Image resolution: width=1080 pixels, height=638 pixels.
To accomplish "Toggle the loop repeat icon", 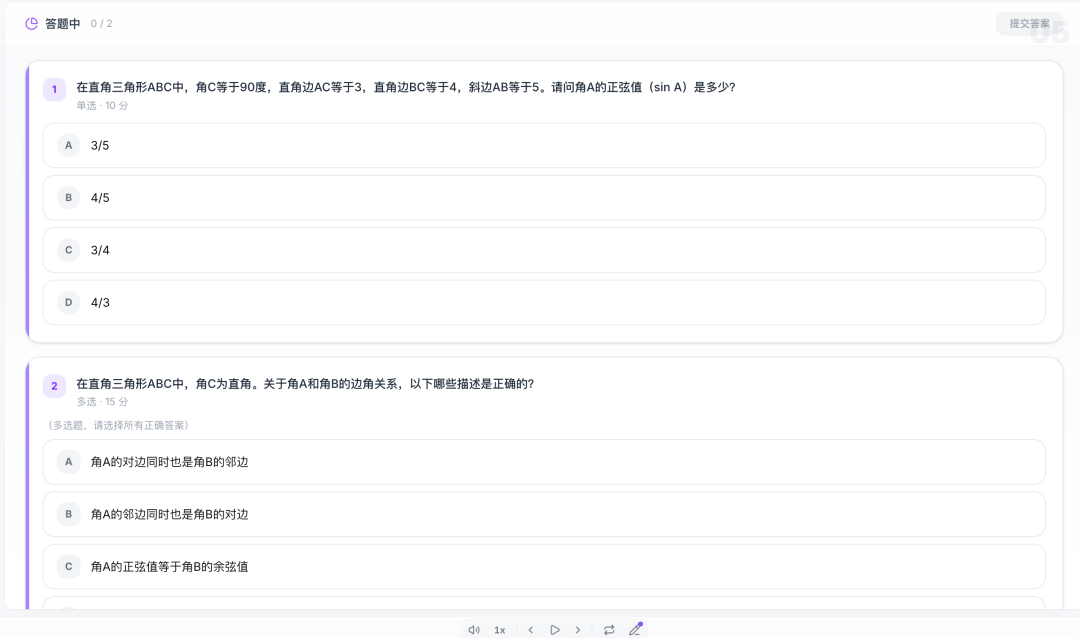I will tap(609, 630).
